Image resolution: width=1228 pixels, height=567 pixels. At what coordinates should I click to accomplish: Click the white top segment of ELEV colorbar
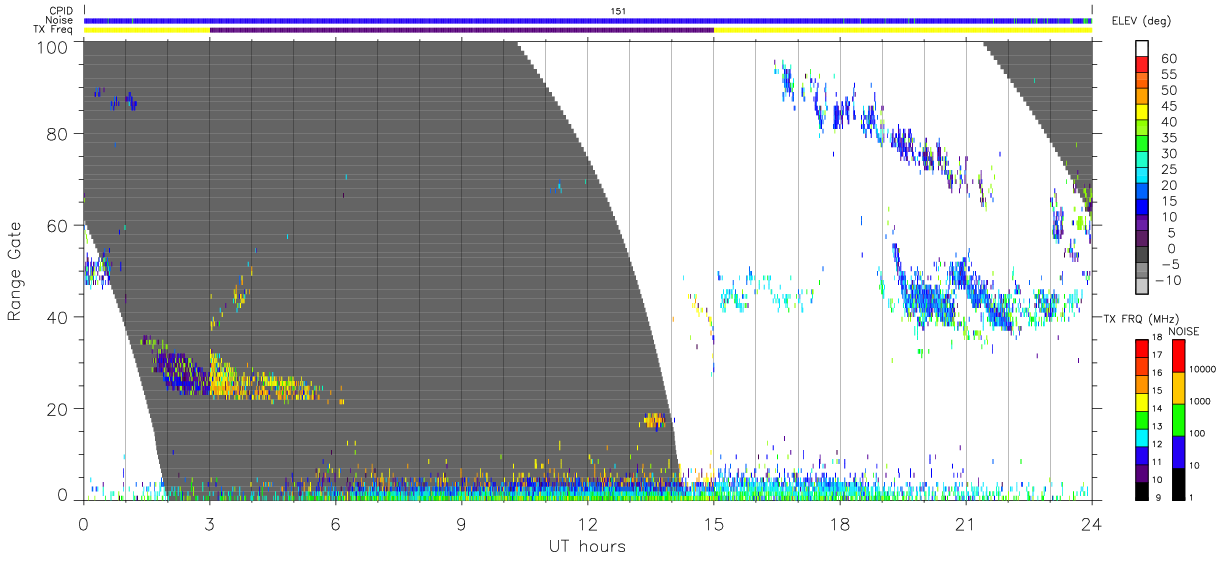(x=1141, y=50)
